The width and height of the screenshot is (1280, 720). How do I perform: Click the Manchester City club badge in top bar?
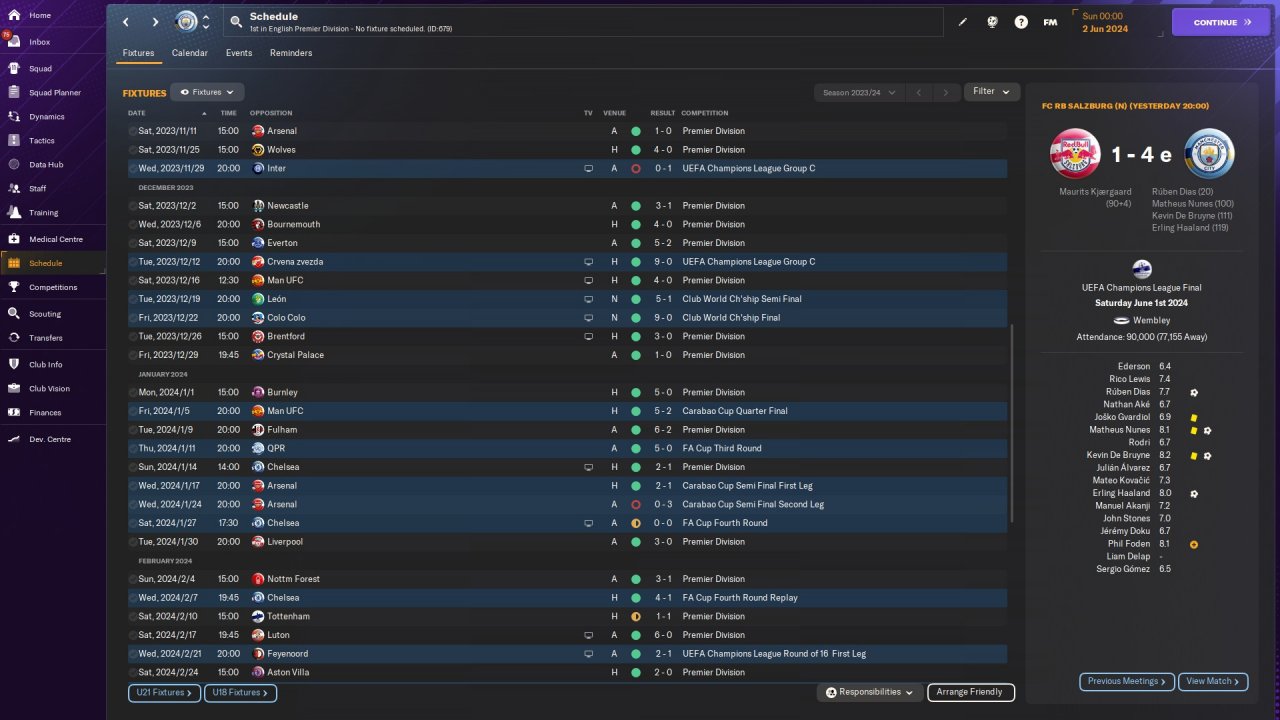(x=186, y=22)
